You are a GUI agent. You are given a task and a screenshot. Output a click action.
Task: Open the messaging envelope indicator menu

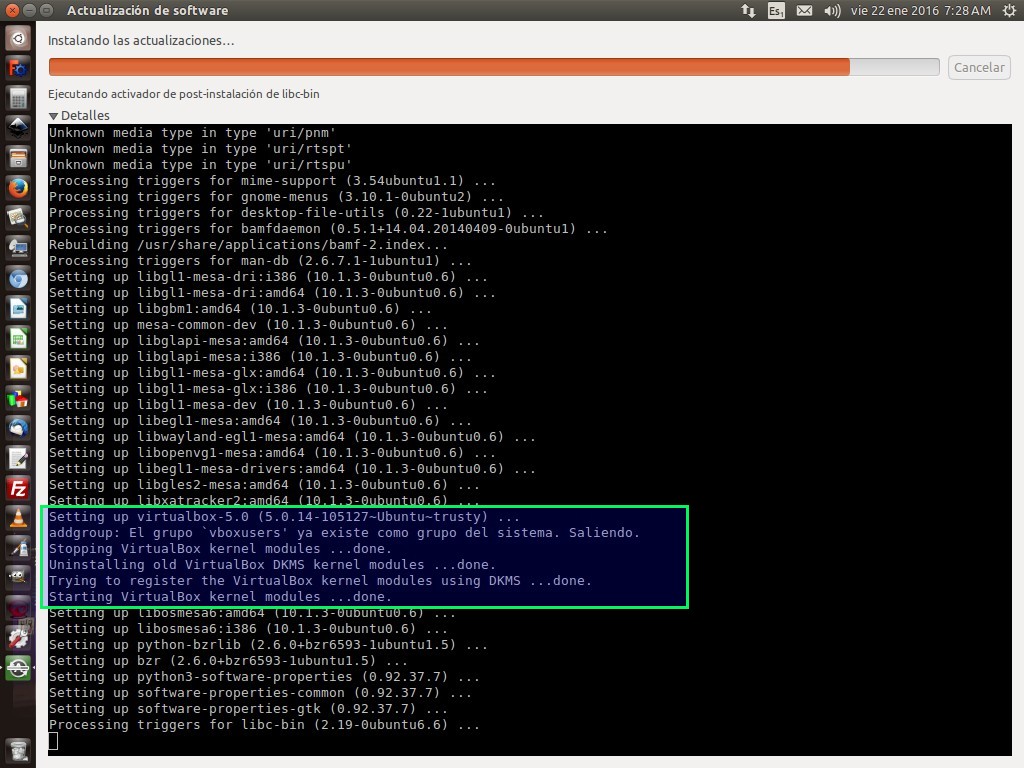point(805,11)
